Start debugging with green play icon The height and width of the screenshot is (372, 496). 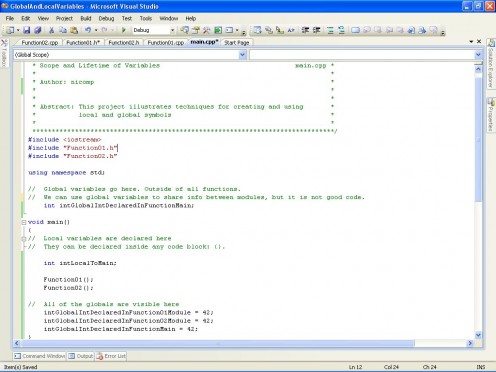124,30
